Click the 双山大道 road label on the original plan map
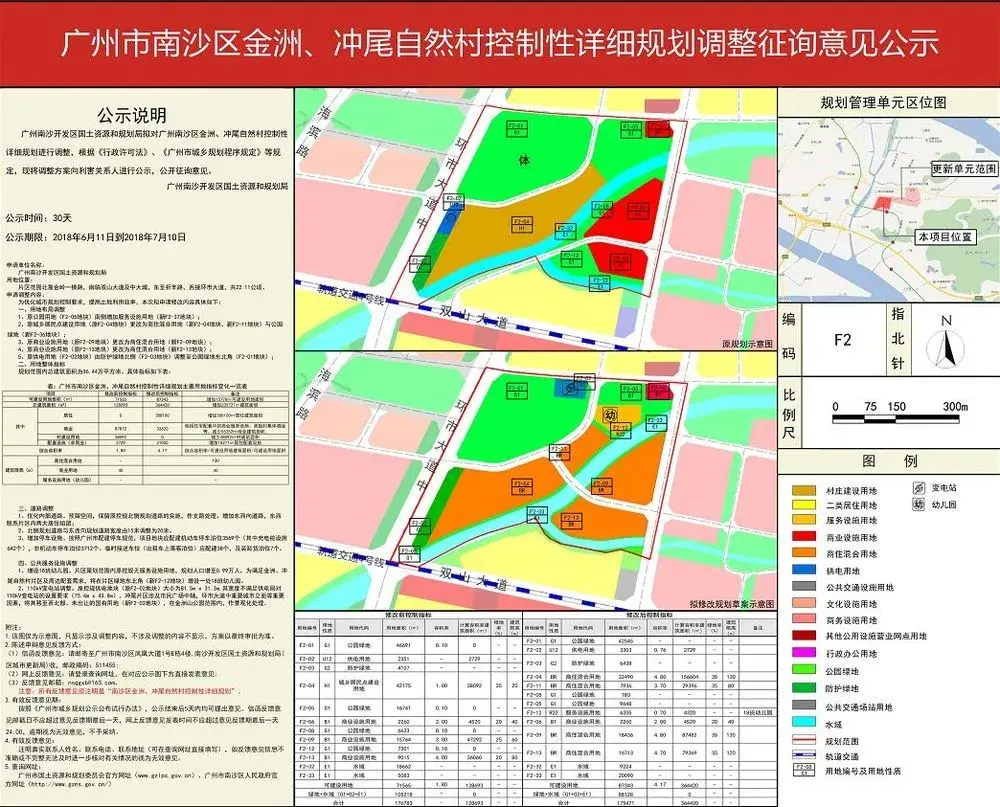This screenshot has height=807, width=1000. [474, 317]
